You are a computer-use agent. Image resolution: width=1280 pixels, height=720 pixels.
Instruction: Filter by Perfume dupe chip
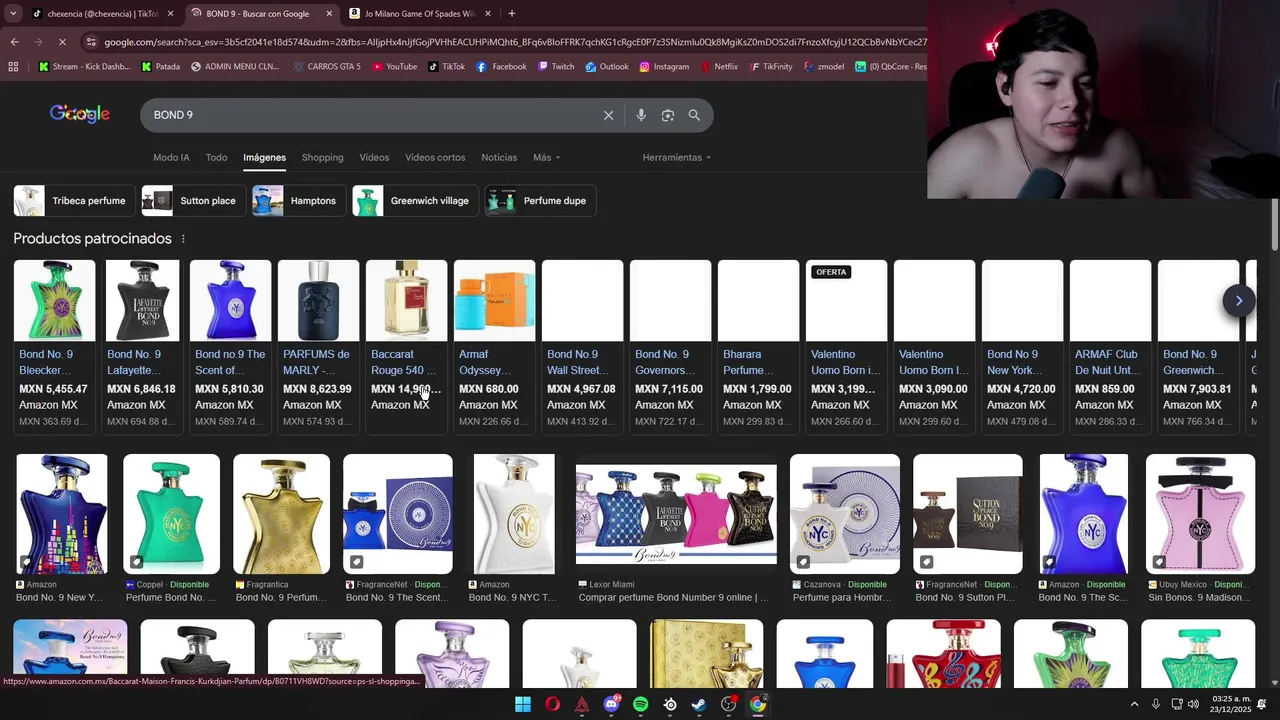coord(541,201)
